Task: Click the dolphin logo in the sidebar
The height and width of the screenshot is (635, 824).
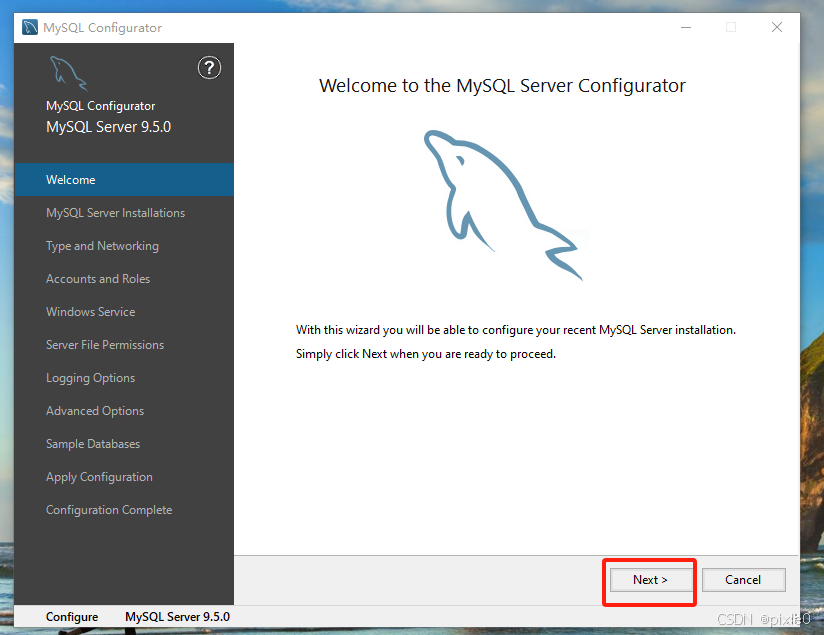Action: 68,74
